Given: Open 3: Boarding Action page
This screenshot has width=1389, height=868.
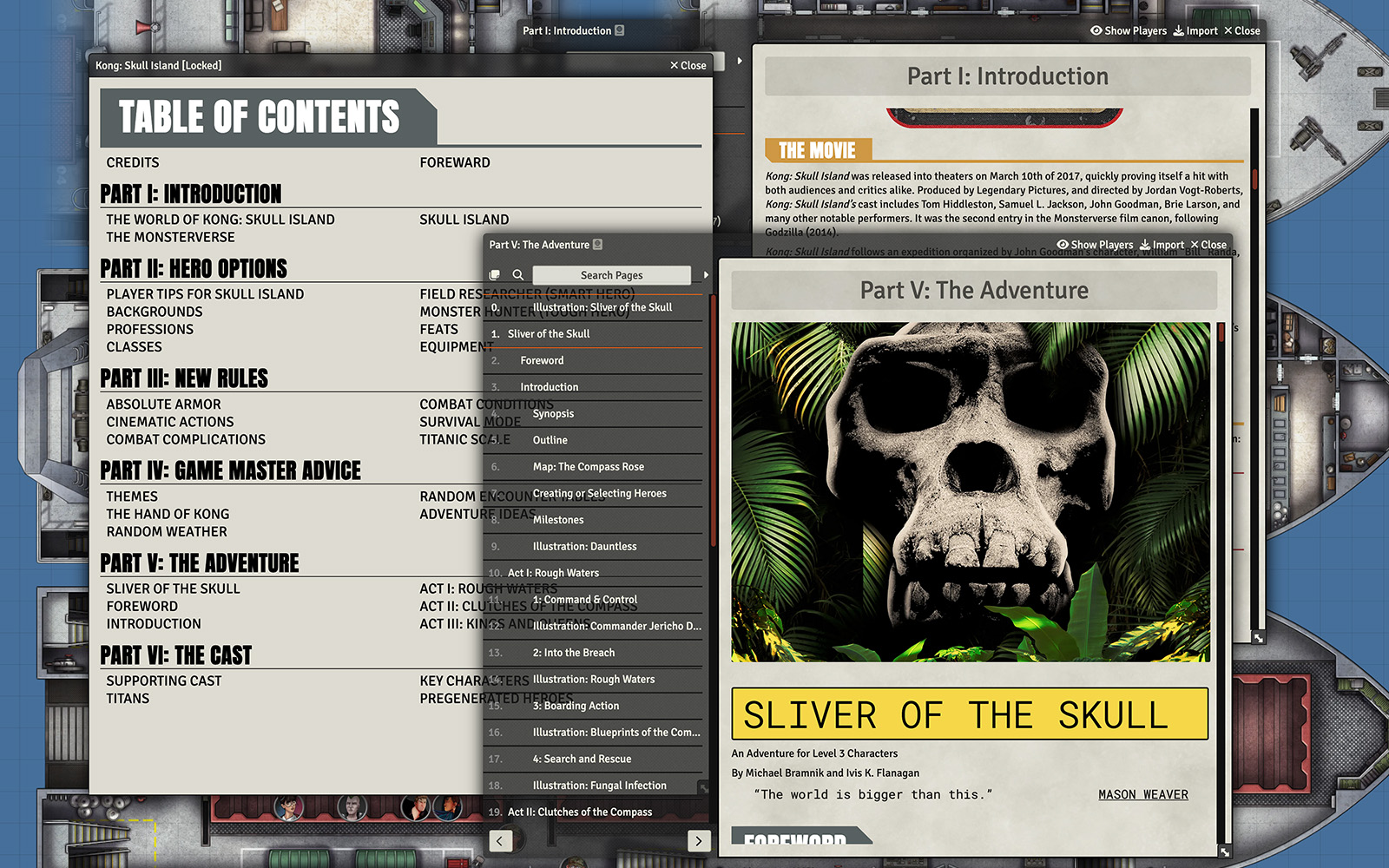Looking at the screenshot, I should click(593, 706).
